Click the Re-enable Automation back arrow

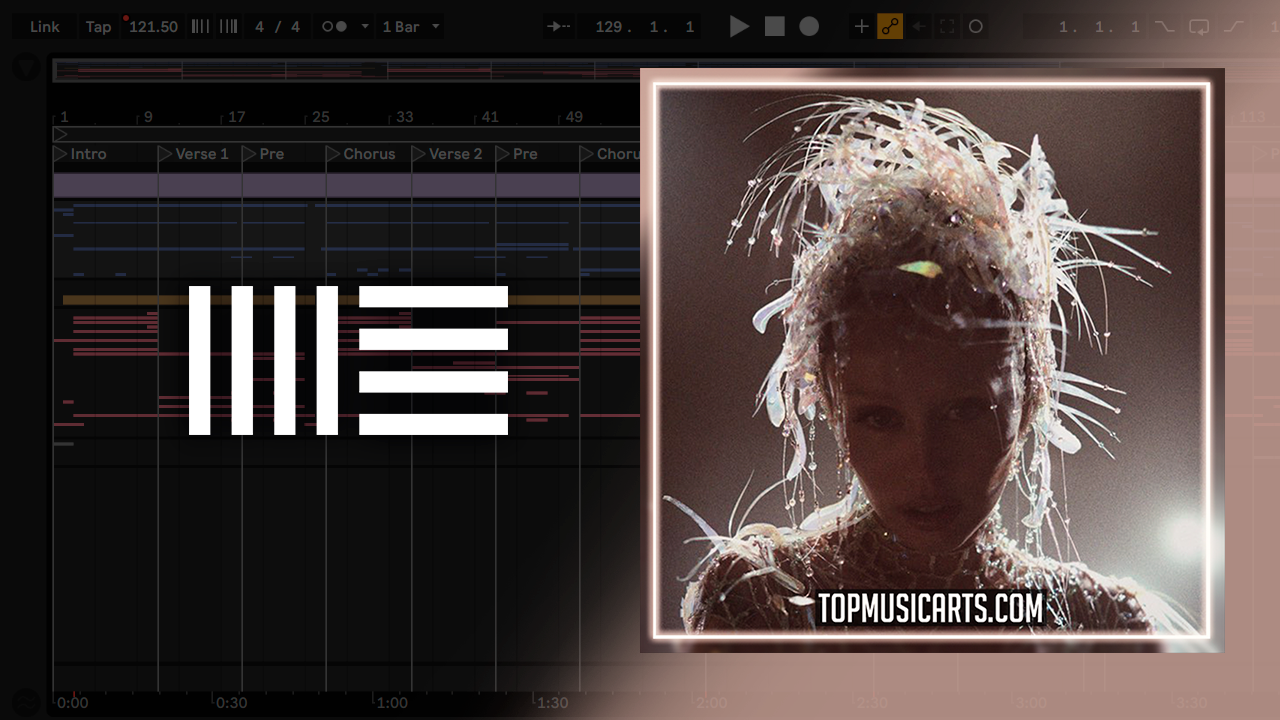point(919,27)
